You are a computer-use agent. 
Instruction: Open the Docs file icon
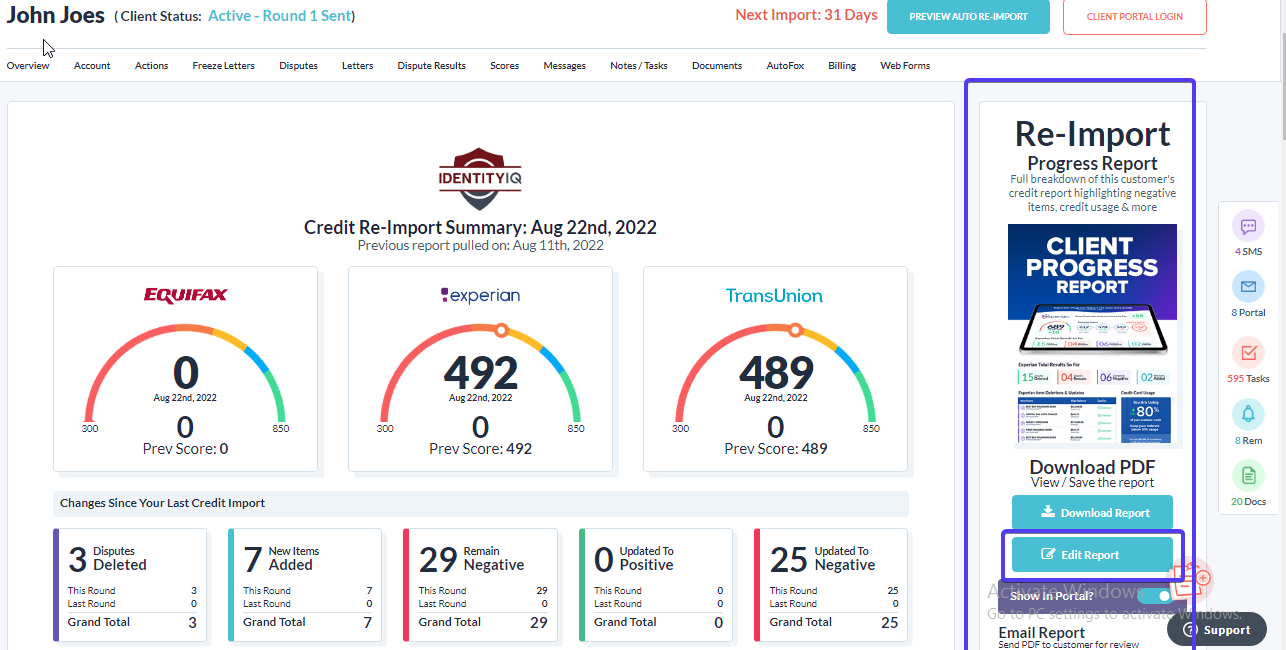click(x=1248, y=476)
